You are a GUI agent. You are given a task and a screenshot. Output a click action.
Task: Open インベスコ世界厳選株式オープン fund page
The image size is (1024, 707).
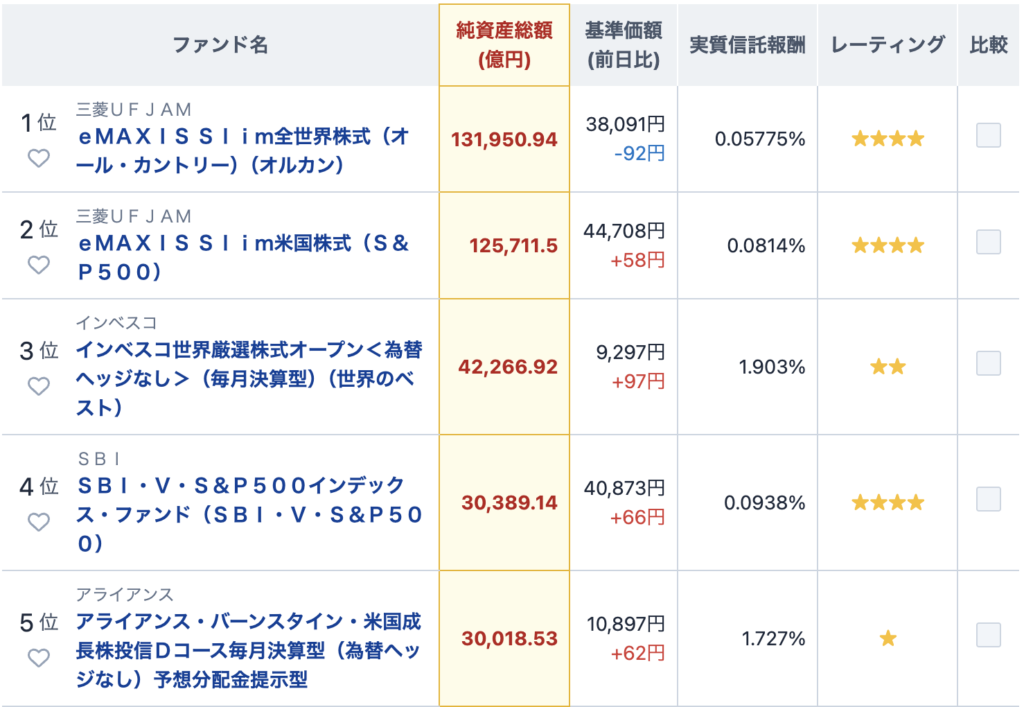click(x=249, y=379)
